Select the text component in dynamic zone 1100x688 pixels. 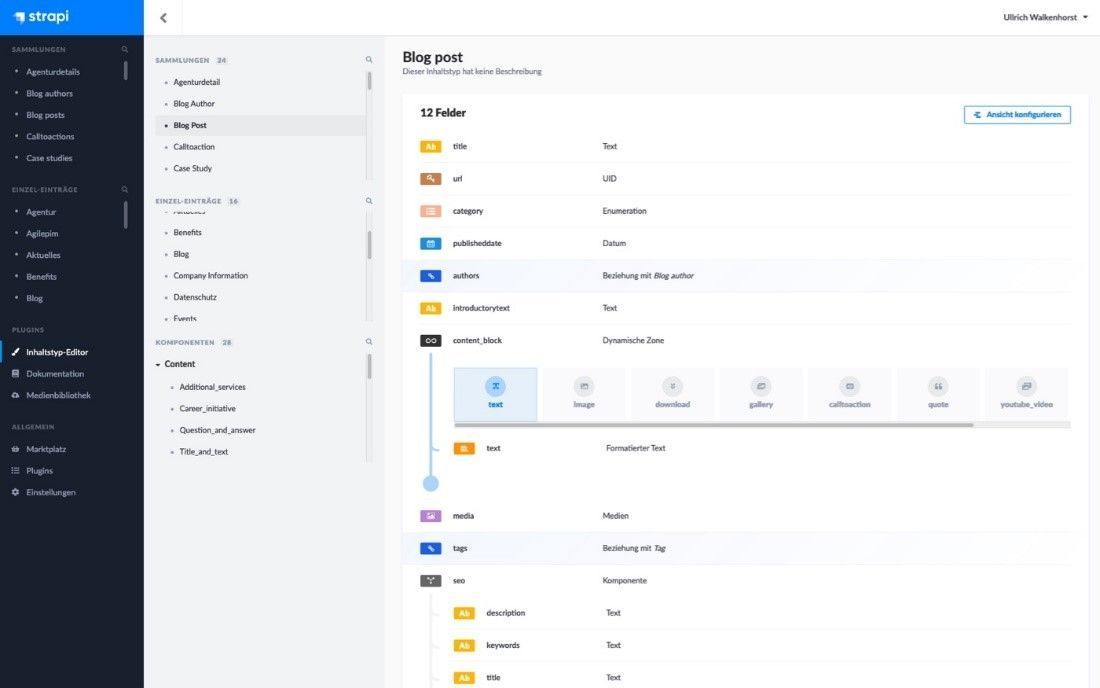click(494, 392)
